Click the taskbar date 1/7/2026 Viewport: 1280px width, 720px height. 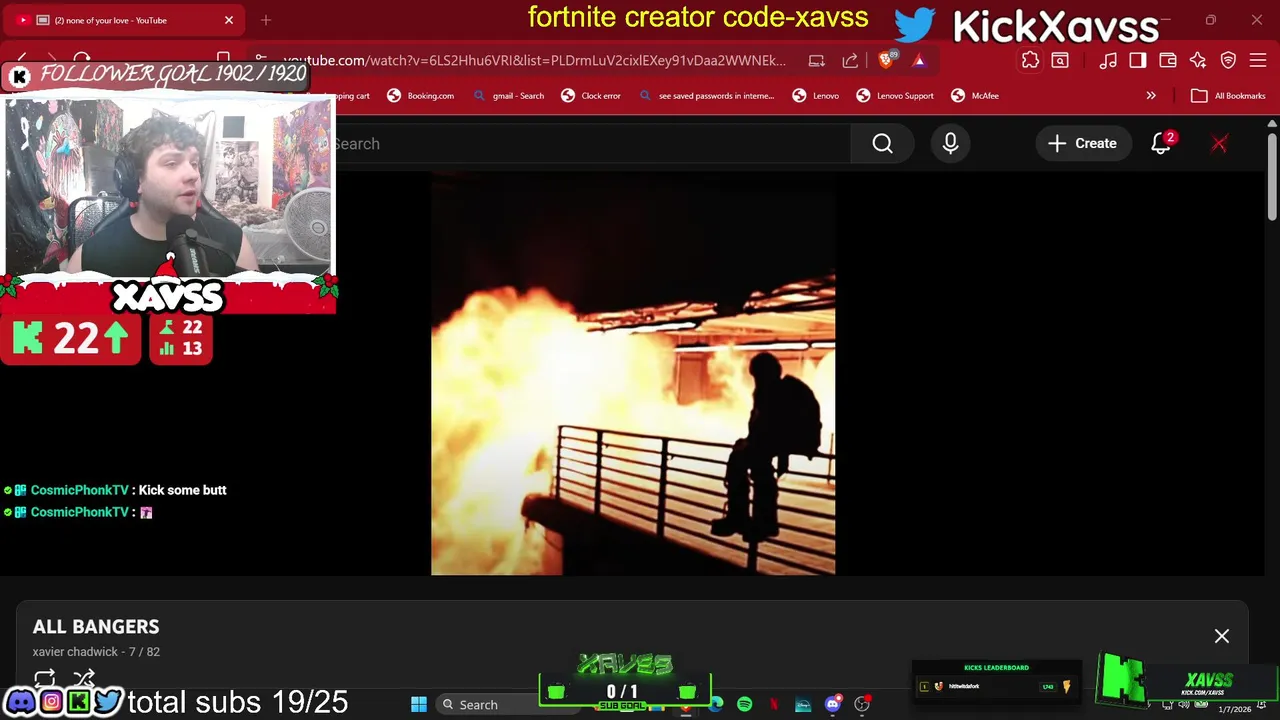[x=1234, y=709]
